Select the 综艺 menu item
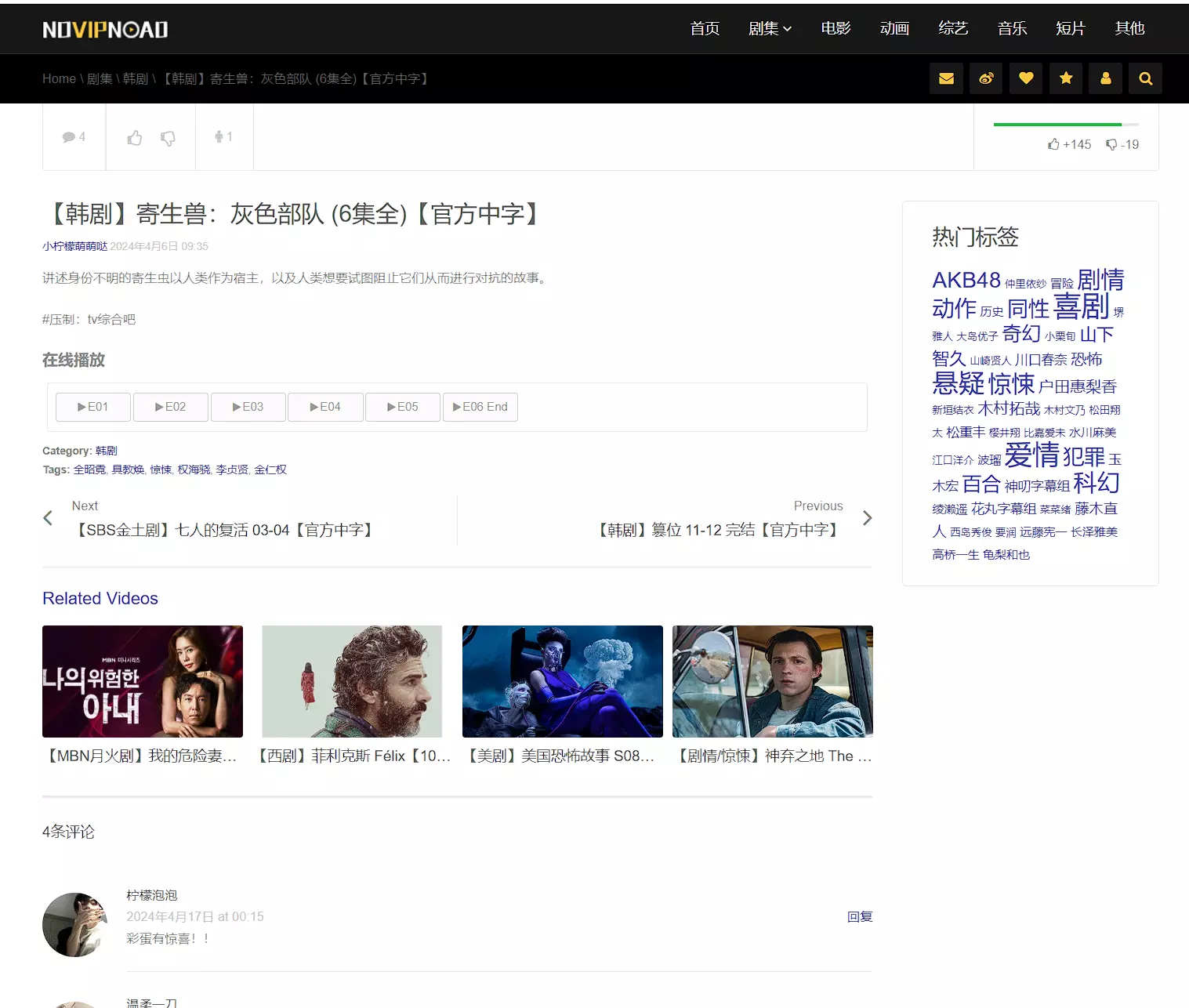This screenshot has height=1008, width=1189. tap(953, 29)
